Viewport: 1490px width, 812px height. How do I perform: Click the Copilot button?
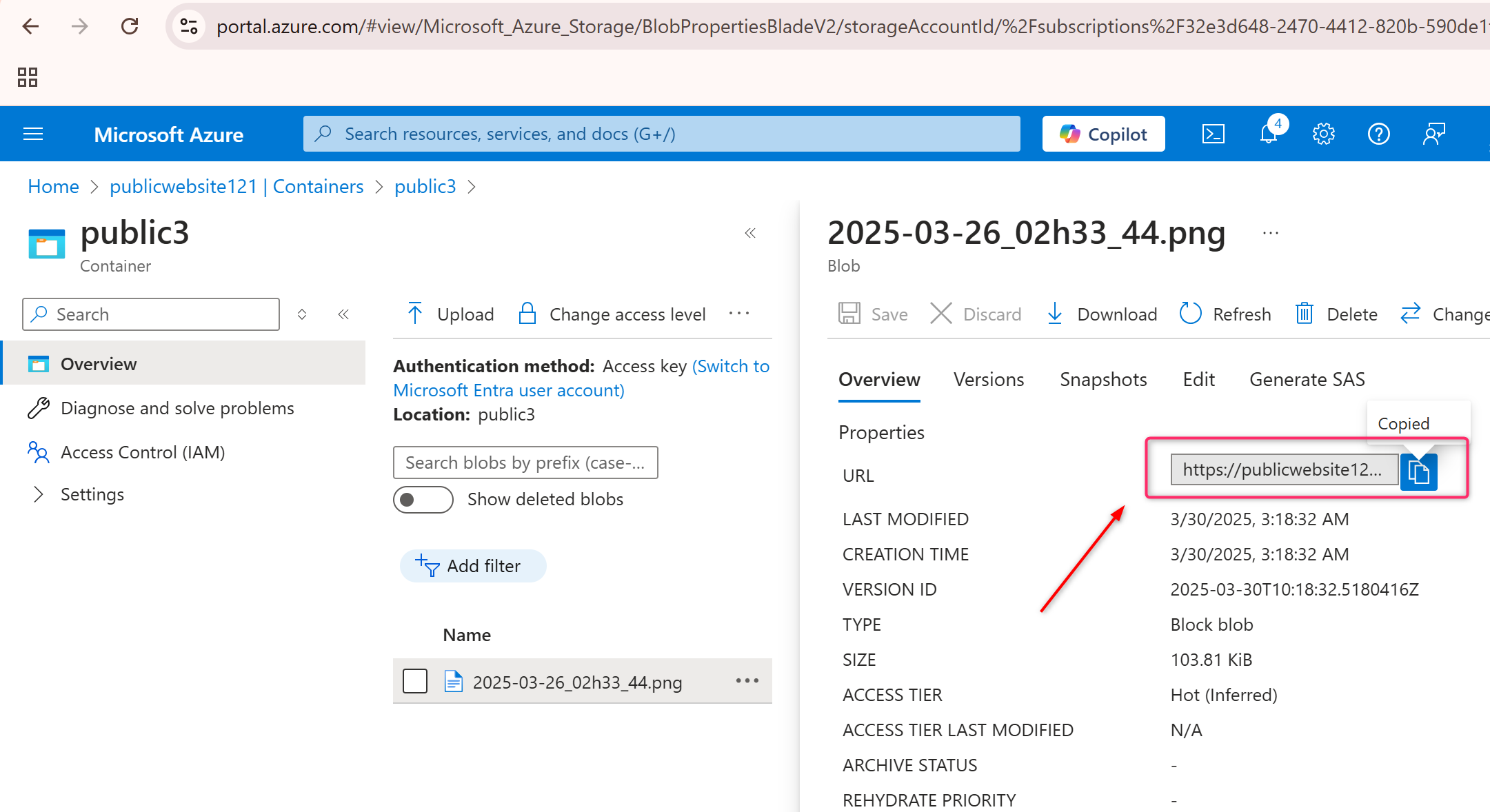tap(1103, 134)
